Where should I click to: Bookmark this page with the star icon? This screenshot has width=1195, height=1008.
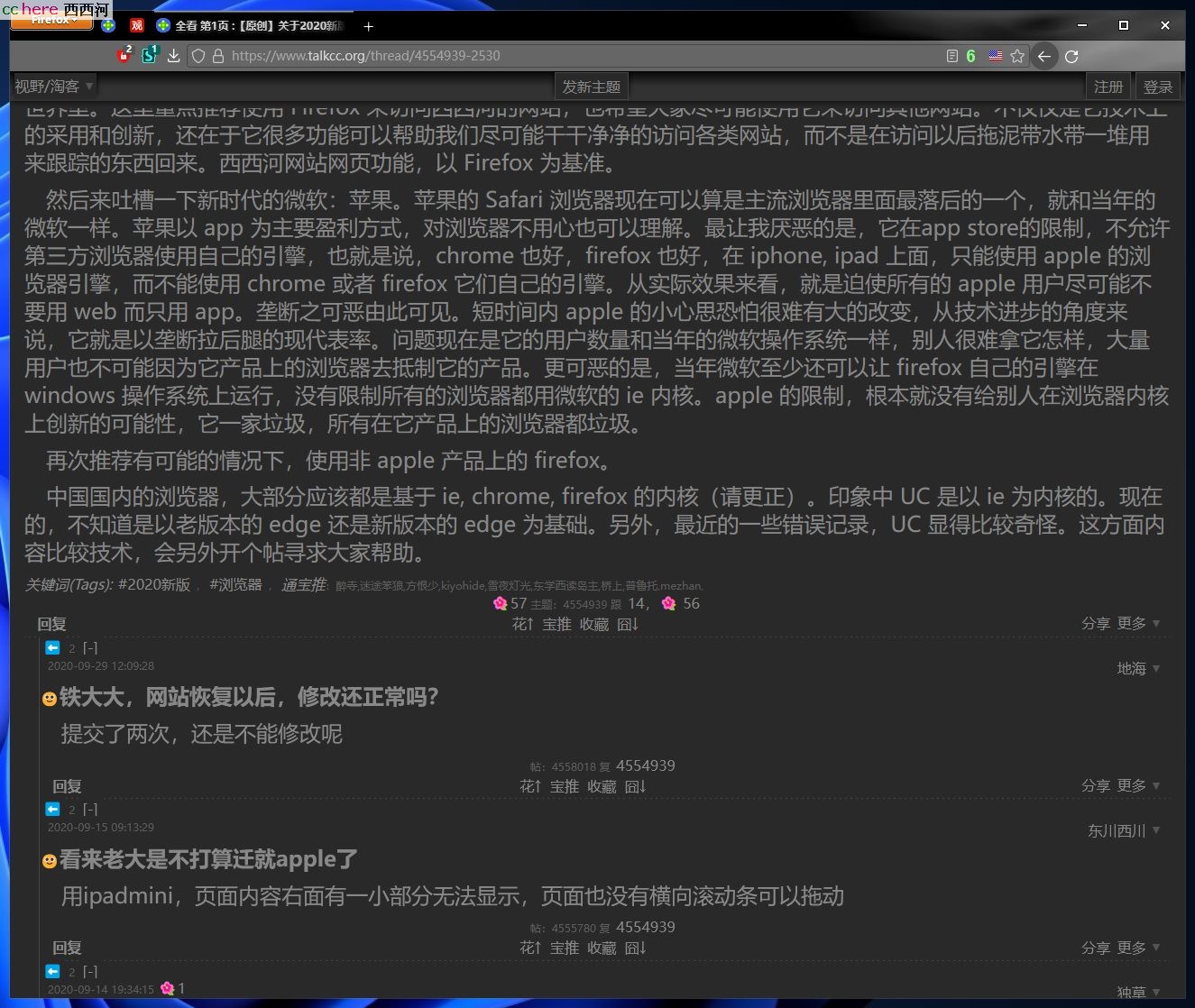tap(1017, 56)
